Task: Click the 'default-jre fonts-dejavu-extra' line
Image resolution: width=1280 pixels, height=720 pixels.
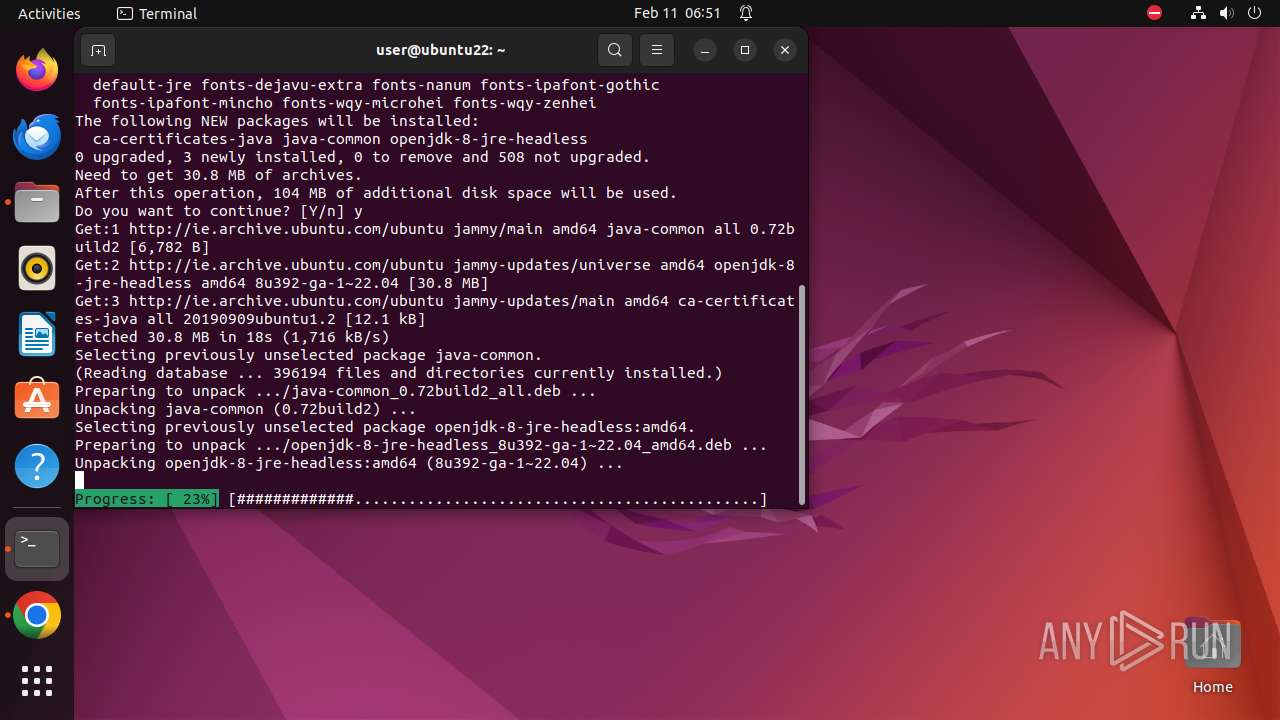Action: click(376, 85)
